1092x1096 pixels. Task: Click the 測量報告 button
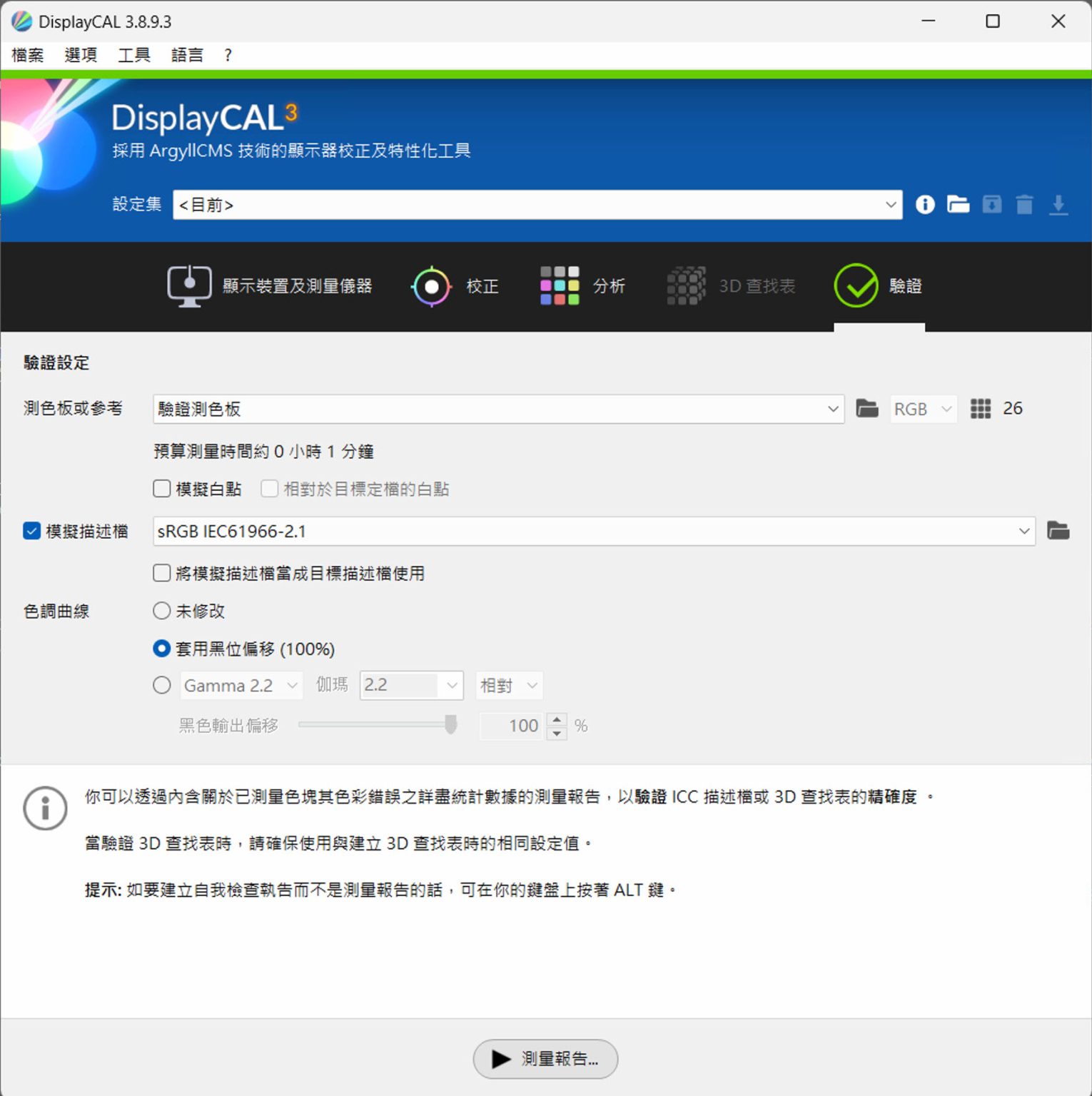pyautogui.click(x=545, y=1059)
